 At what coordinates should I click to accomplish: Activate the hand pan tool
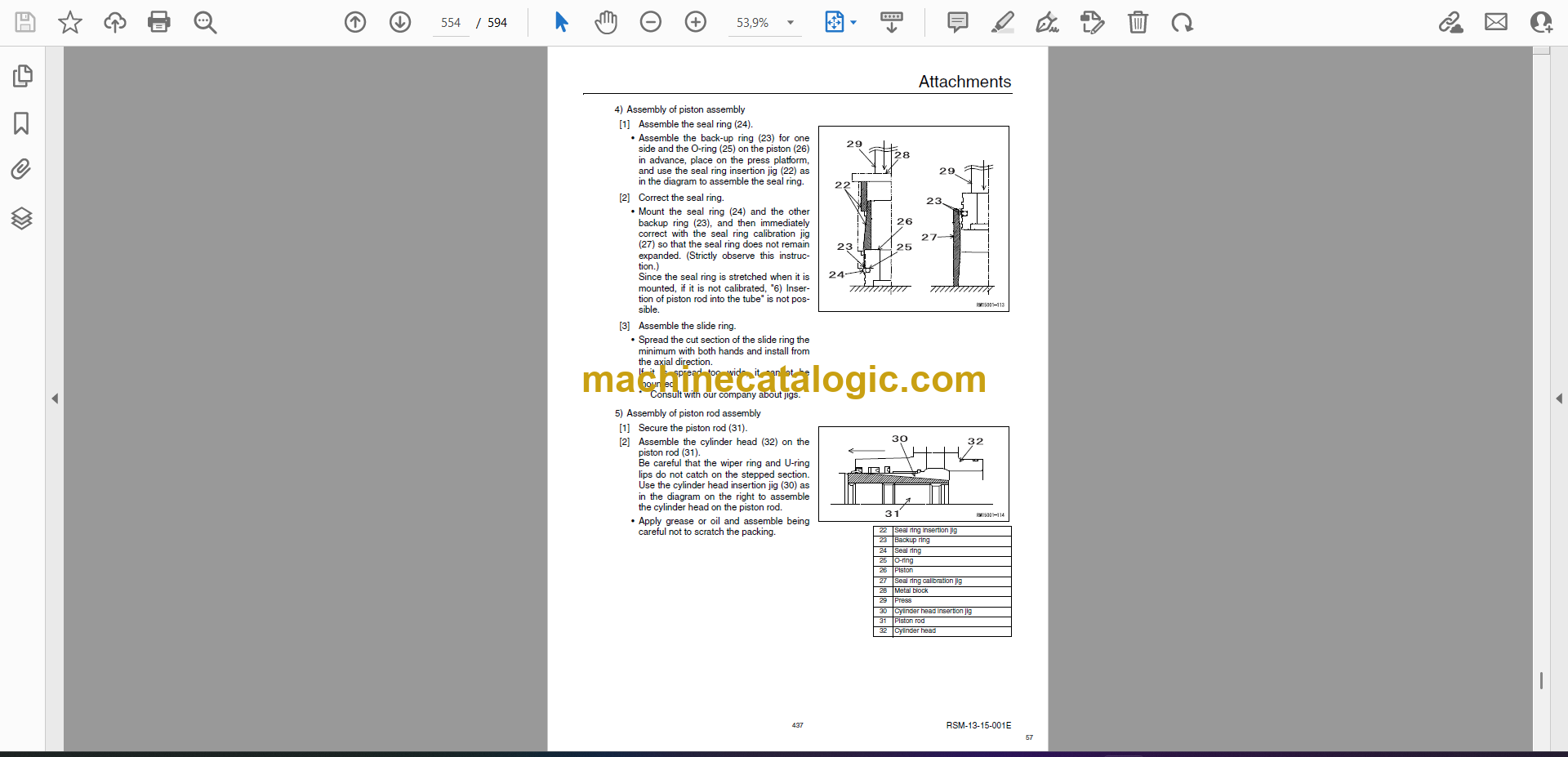click(606, 22)
